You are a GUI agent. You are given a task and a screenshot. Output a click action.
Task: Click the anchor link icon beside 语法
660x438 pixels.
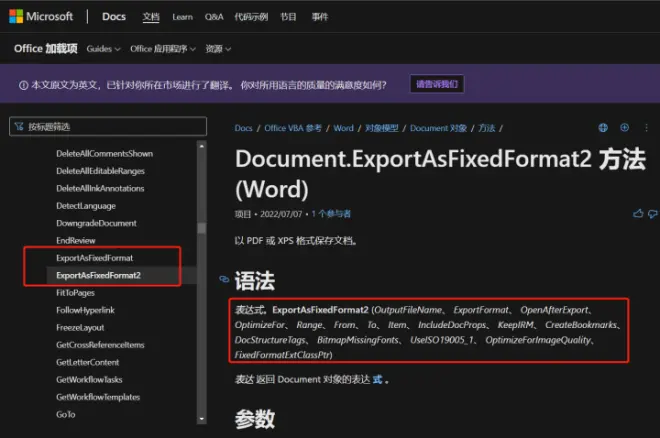tap(224, 279)
